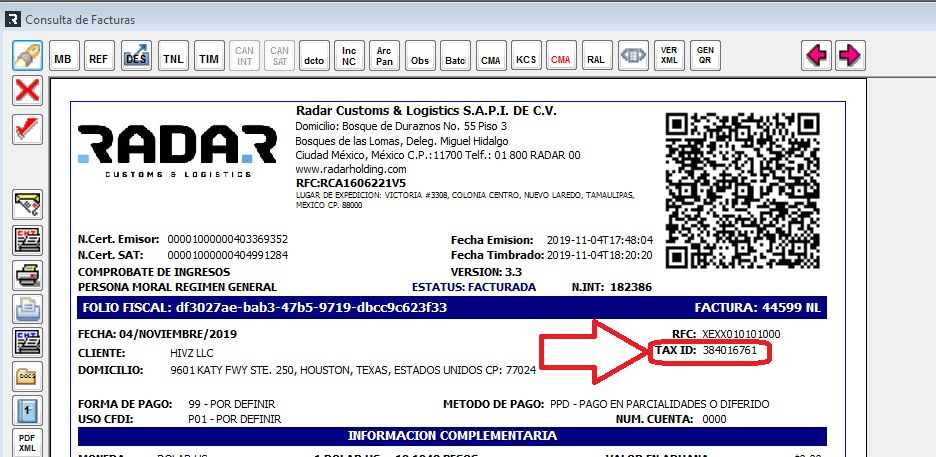Image resolution: width=936 pixels, height=457 pixels.
Task: Click the dcto toolbar button
Action: click(314, 55)
